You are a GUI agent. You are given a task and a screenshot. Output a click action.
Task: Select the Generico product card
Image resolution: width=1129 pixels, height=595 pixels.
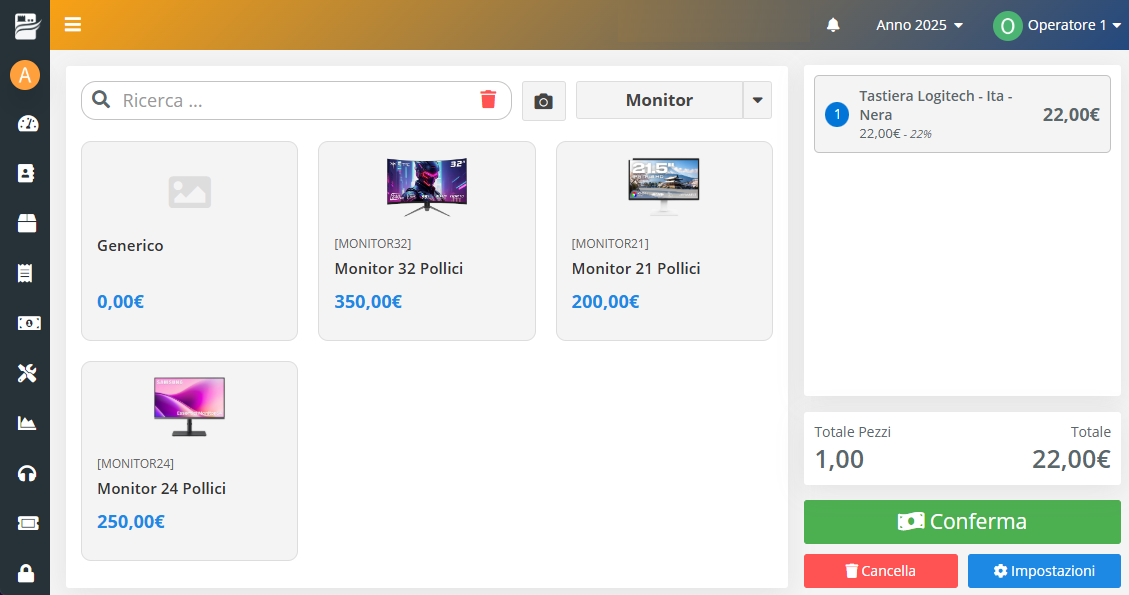189,241
